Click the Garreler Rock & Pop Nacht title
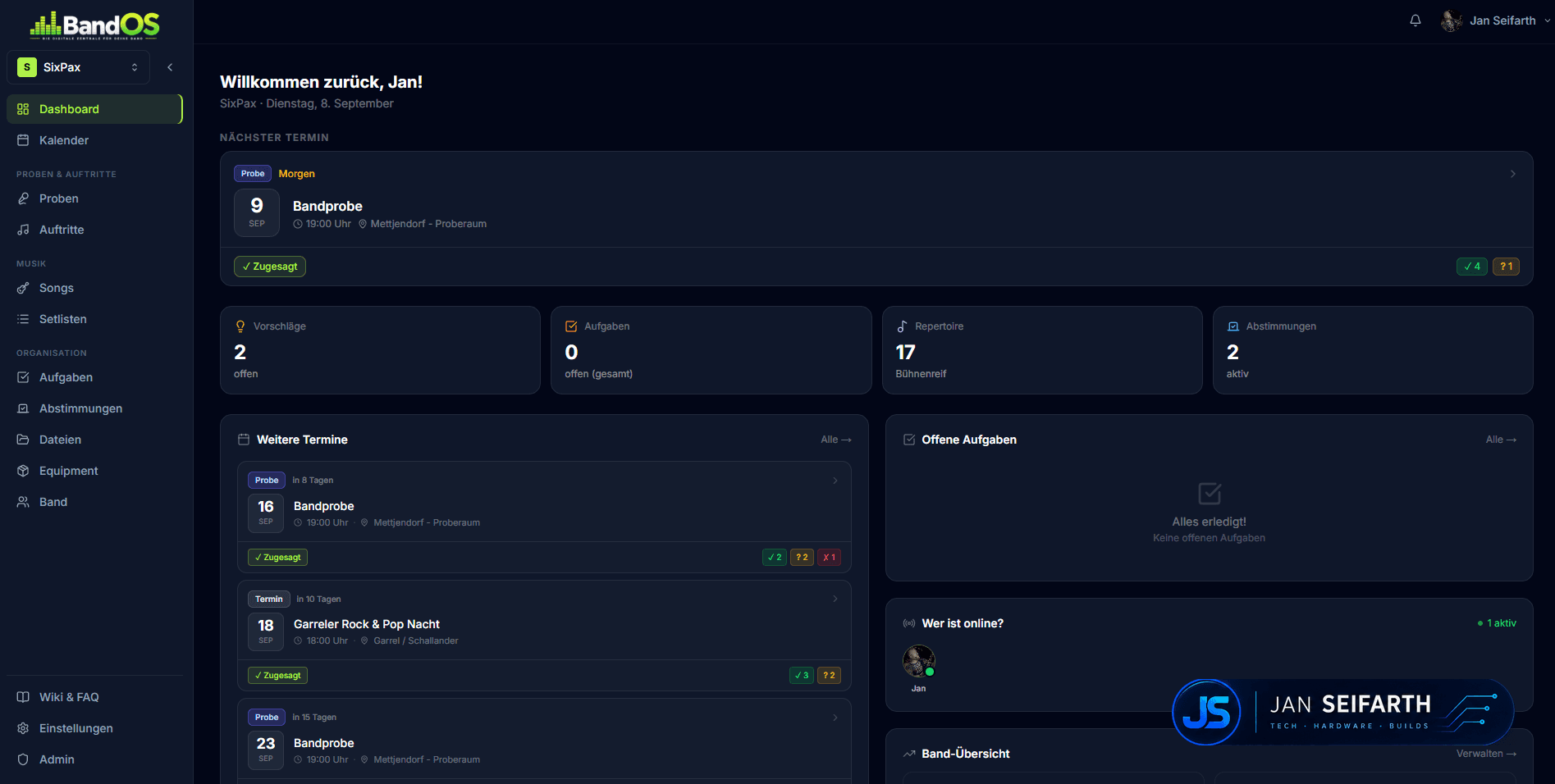This screenshot has width=1555, height=784. (367, 624)
